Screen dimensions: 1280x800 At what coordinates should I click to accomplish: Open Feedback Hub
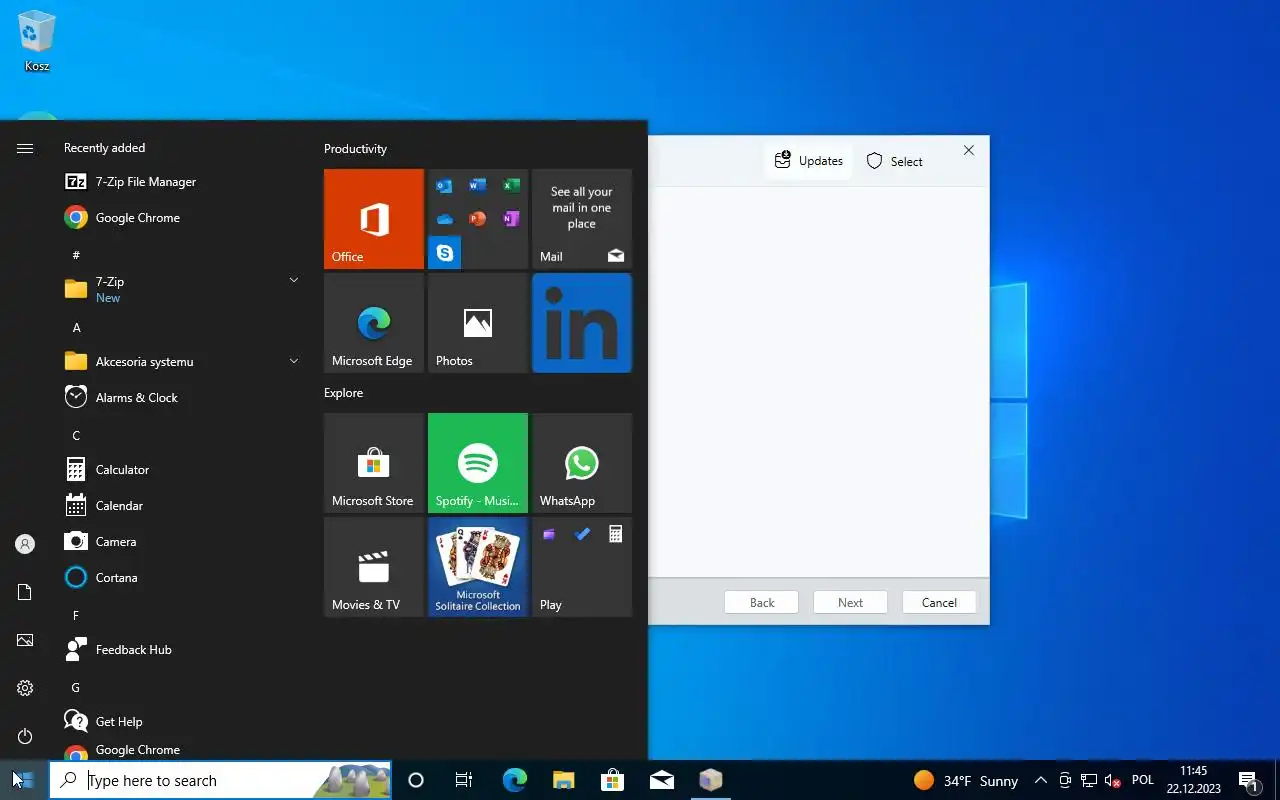click(x=182, y=650)
